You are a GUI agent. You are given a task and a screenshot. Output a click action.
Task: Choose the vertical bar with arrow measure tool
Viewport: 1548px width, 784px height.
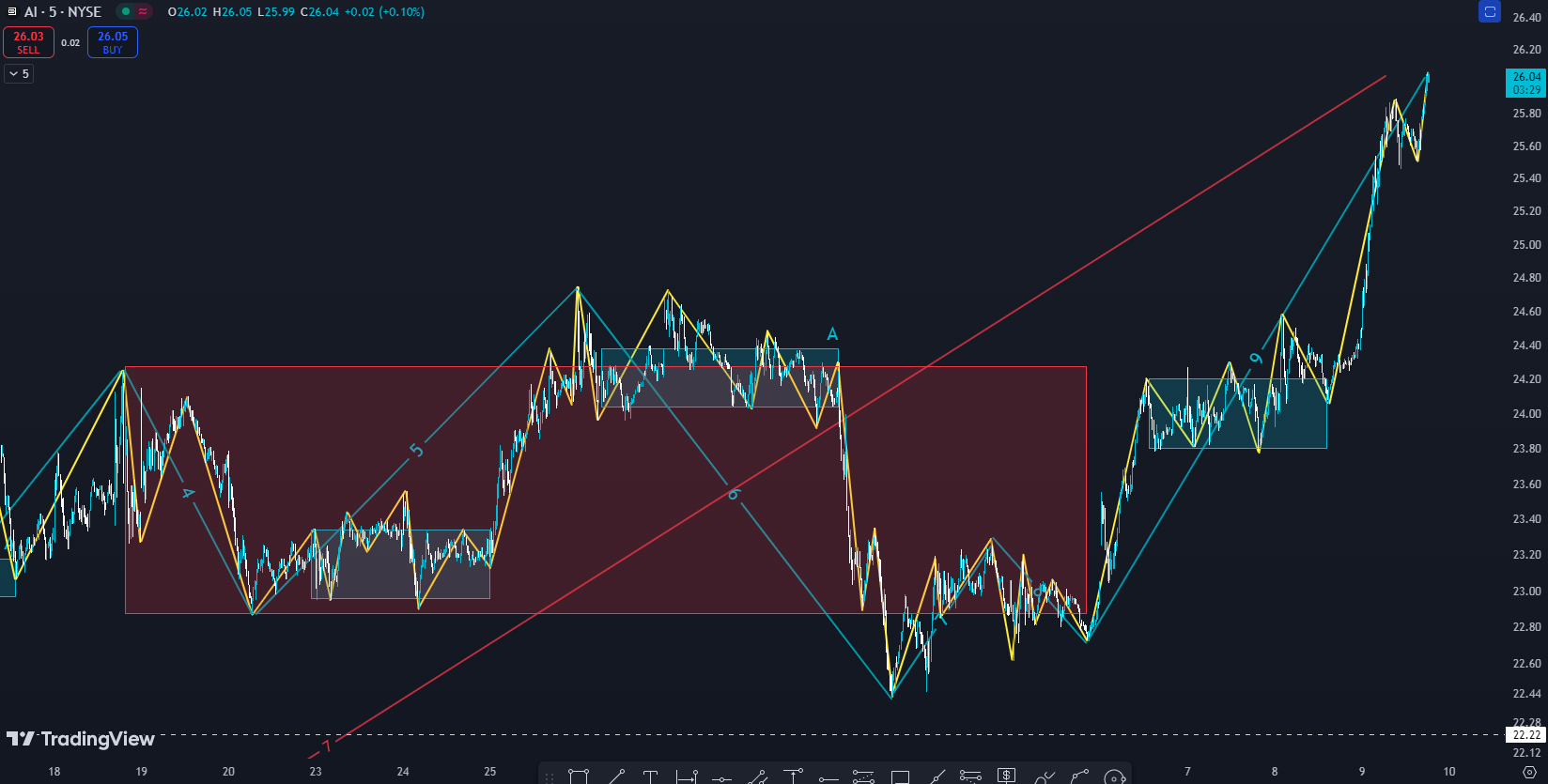[x=687, y=776]
